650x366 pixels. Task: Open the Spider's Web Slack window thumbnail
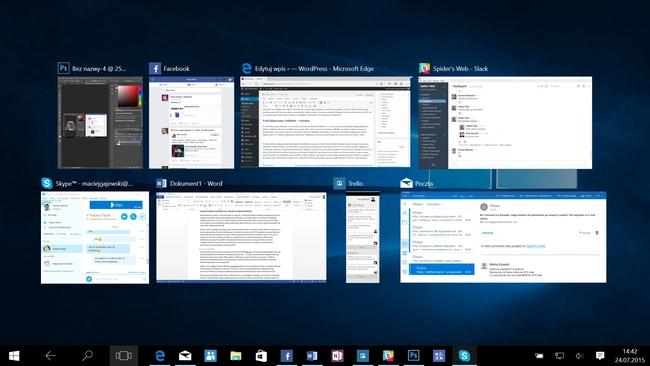click(x=505, y=122)
